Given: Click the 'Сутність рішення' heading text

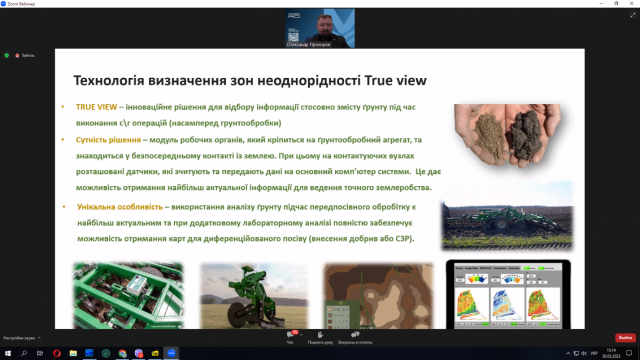Looking at the screenshot, I should coord(108,140).
